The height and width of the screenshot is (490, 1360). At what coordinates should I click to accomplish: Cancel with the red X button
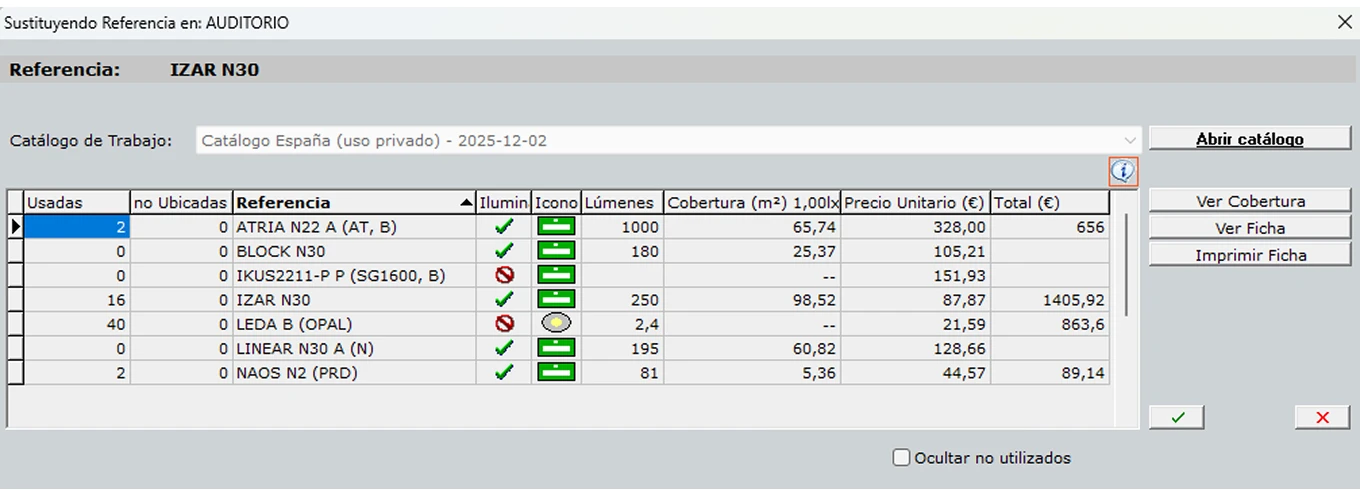click(x=1323, y=417)
